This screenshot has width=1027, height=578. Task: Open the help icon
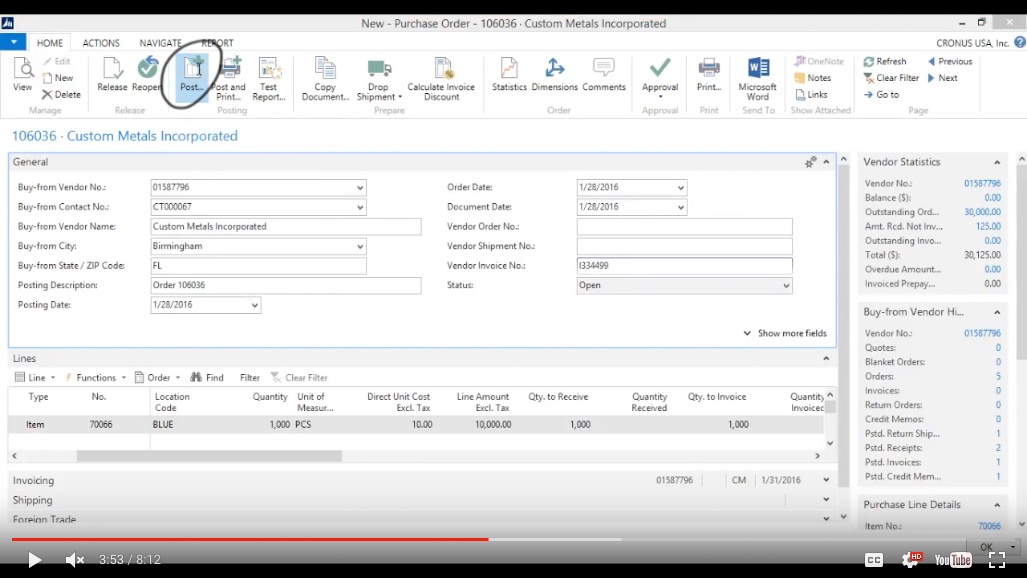coord(1020,43)
